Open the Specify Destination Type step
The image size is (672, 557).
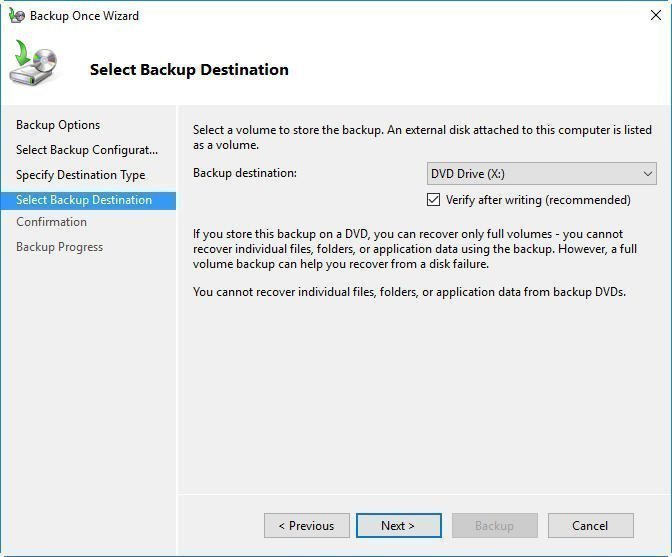(x=80, y=175)
